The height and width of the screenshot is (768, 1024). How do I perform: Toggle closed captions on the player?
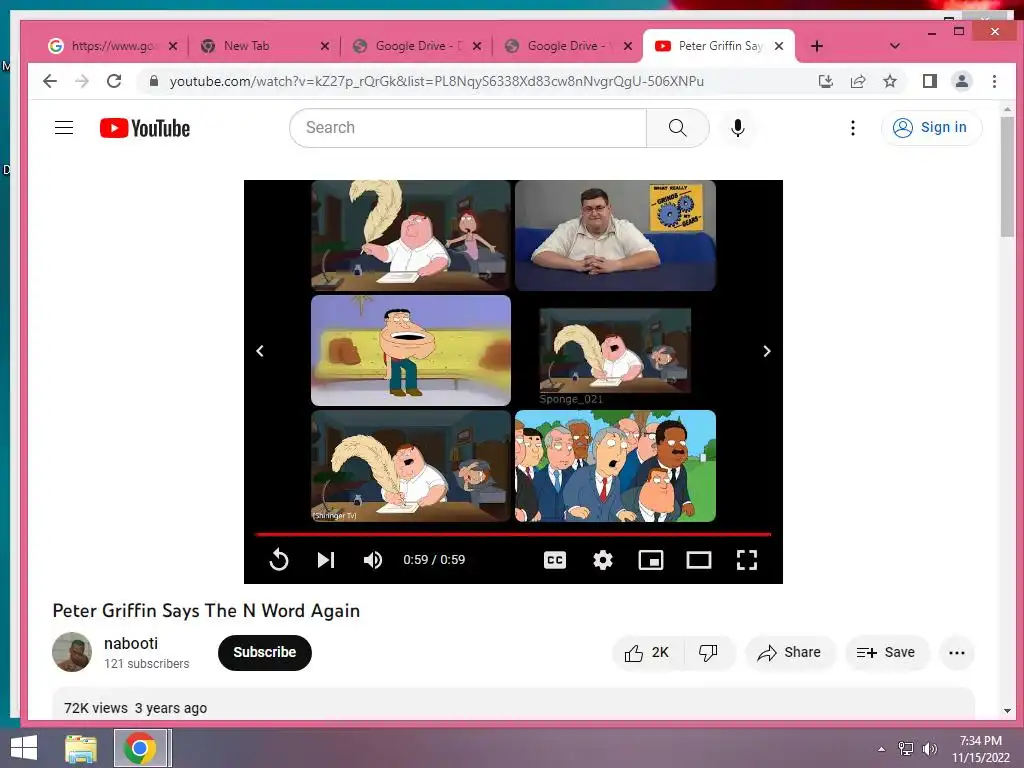coord(555,560)
